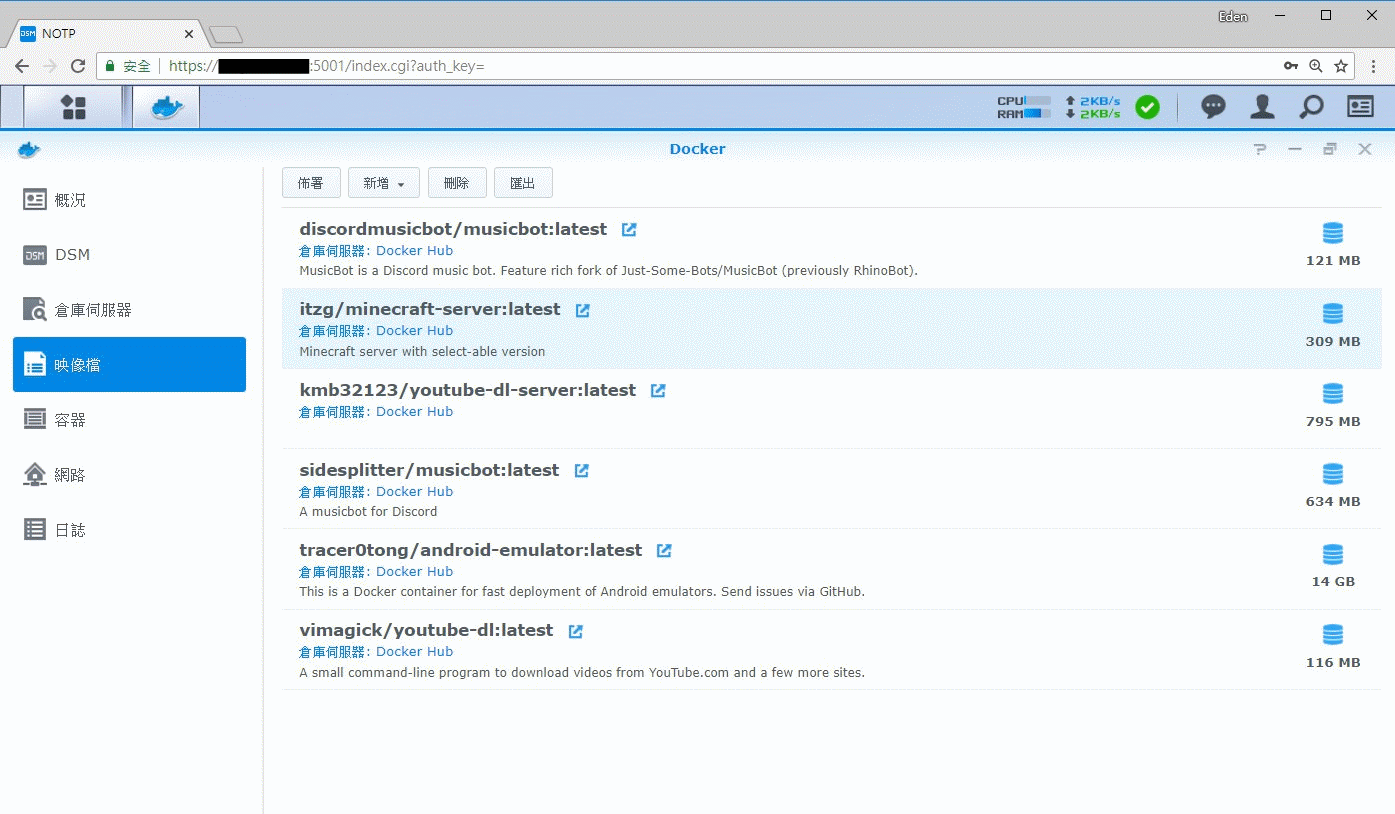
Task: Open the user options person icon
Action: [x=1263, y=106]
